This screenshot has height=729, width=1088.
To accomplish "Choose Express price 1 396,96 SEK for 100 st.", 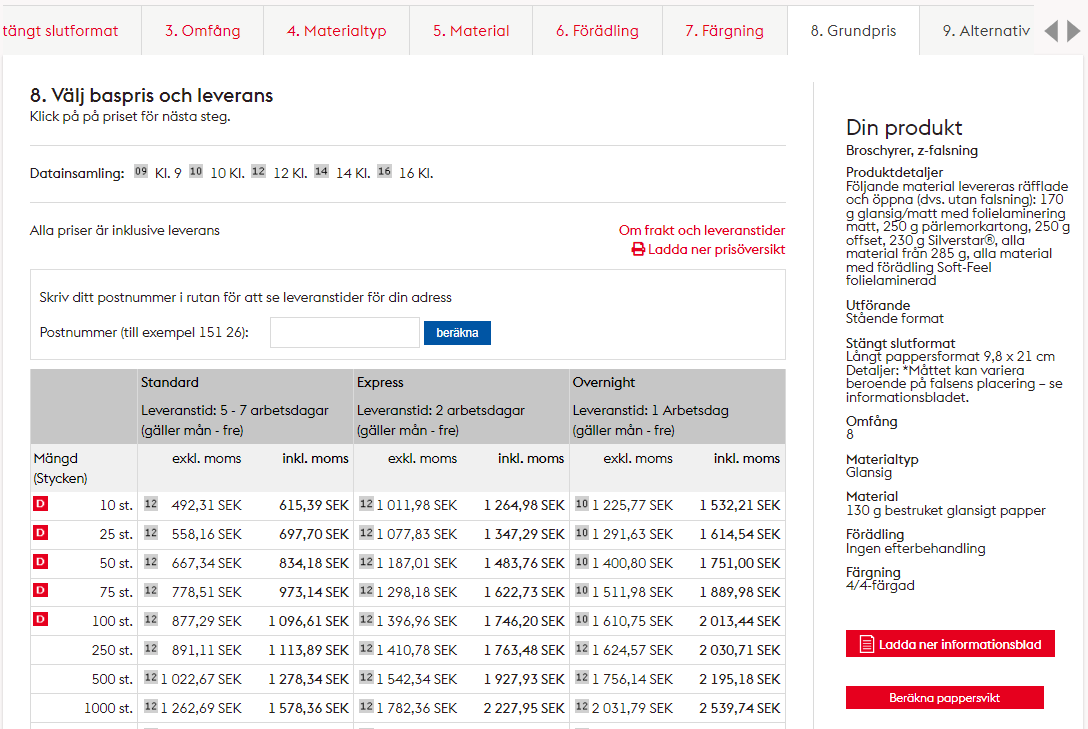I will (418, 621).
